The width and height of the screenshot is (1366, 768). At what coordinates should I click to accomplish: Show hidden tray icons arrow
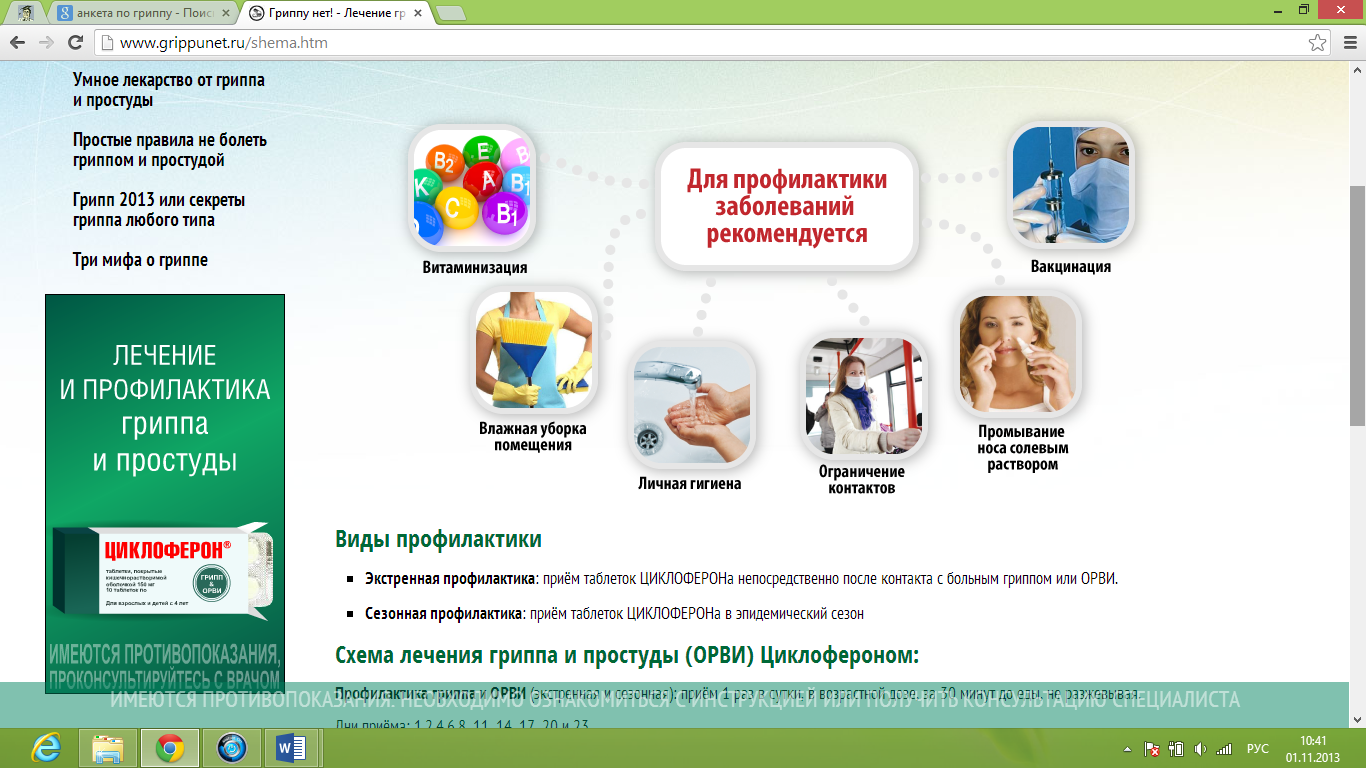(1130, 749)
